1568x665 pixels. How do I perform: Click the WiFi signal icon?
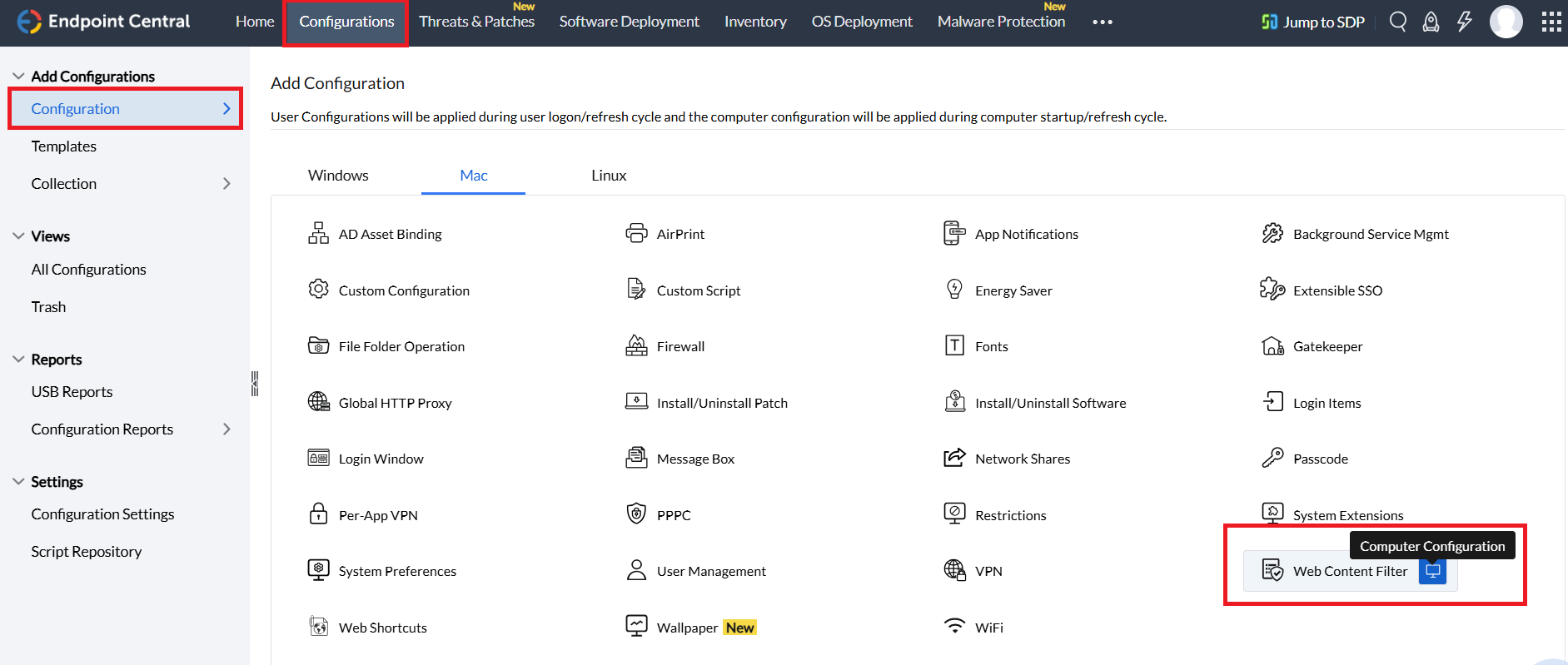954,625
